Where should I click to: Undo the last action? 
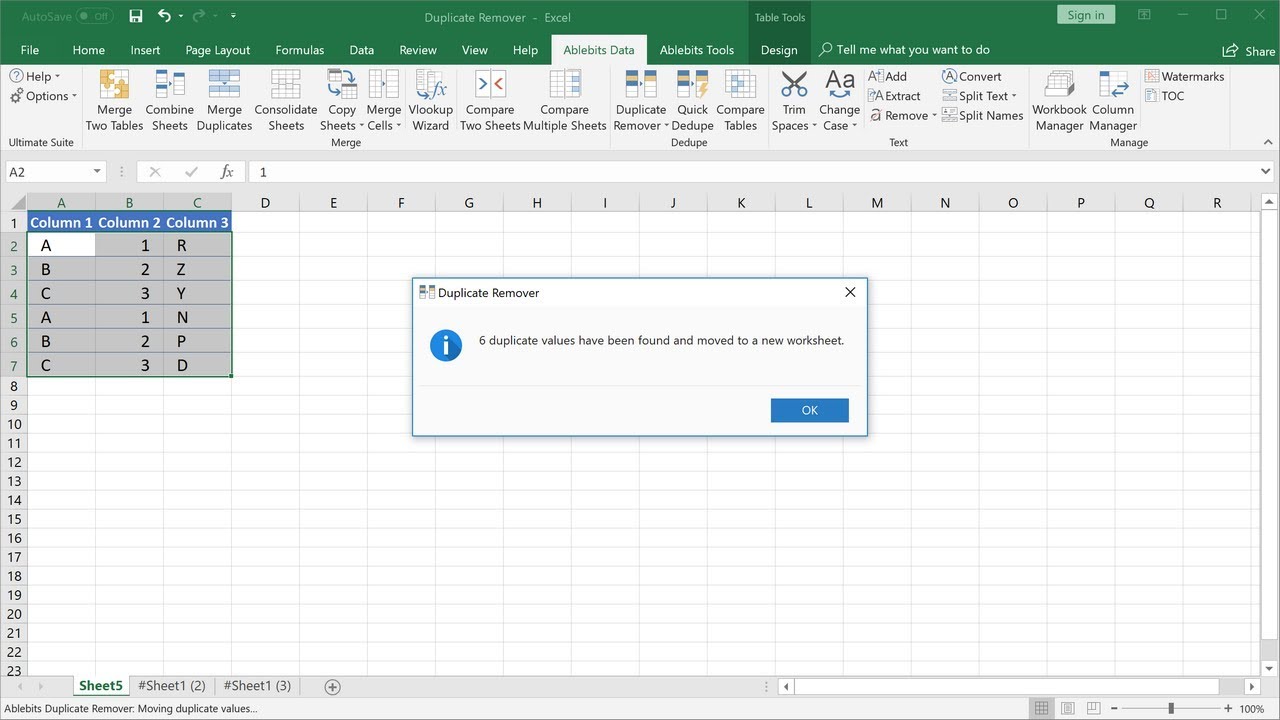point(165,16)
